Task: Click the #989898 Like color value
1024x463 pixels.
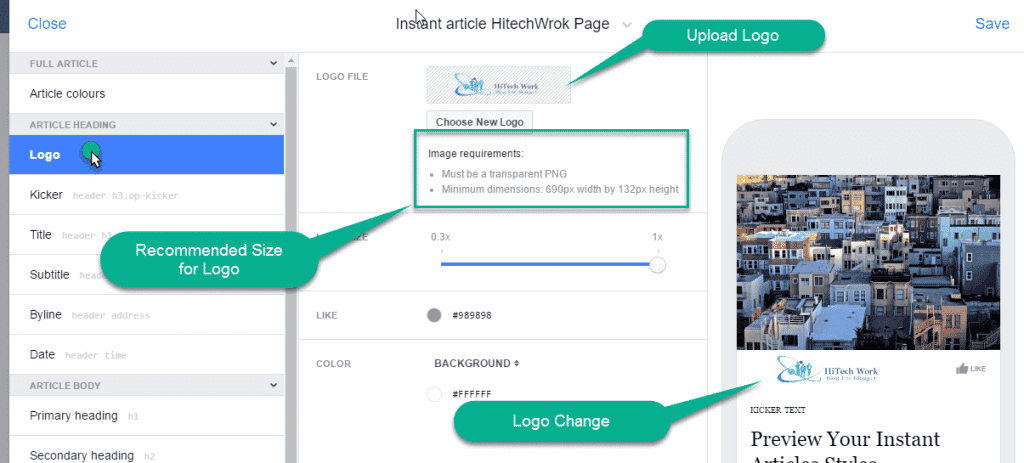Action: pos(472,315)
